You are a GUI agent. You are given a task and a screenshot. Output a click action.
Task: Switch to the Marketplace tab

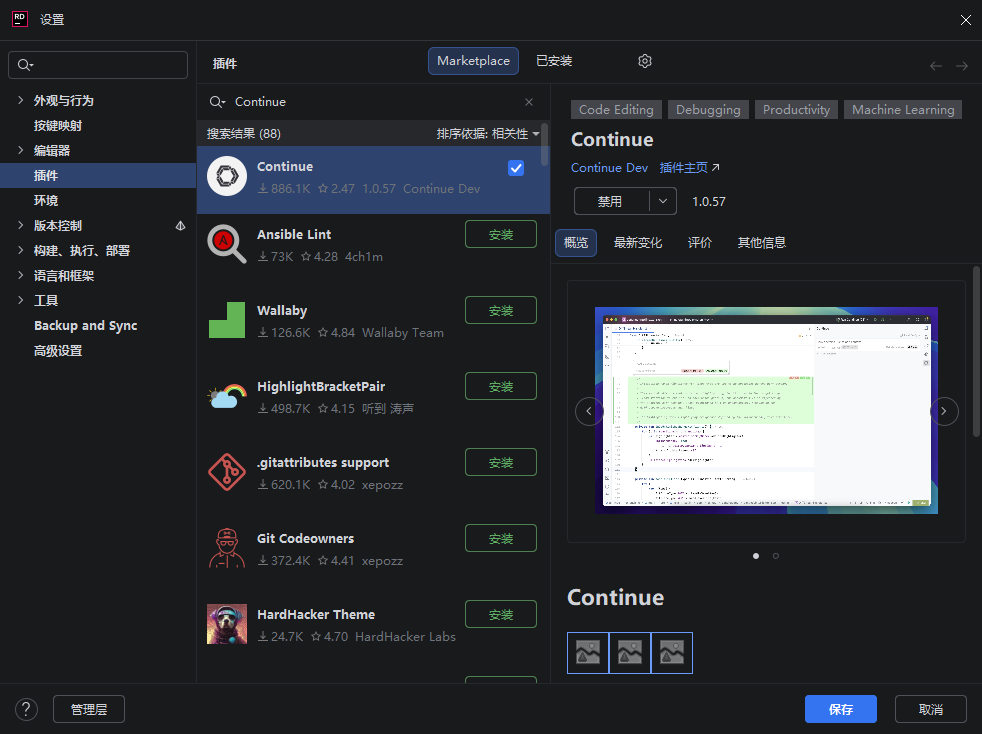pos(473,61)
